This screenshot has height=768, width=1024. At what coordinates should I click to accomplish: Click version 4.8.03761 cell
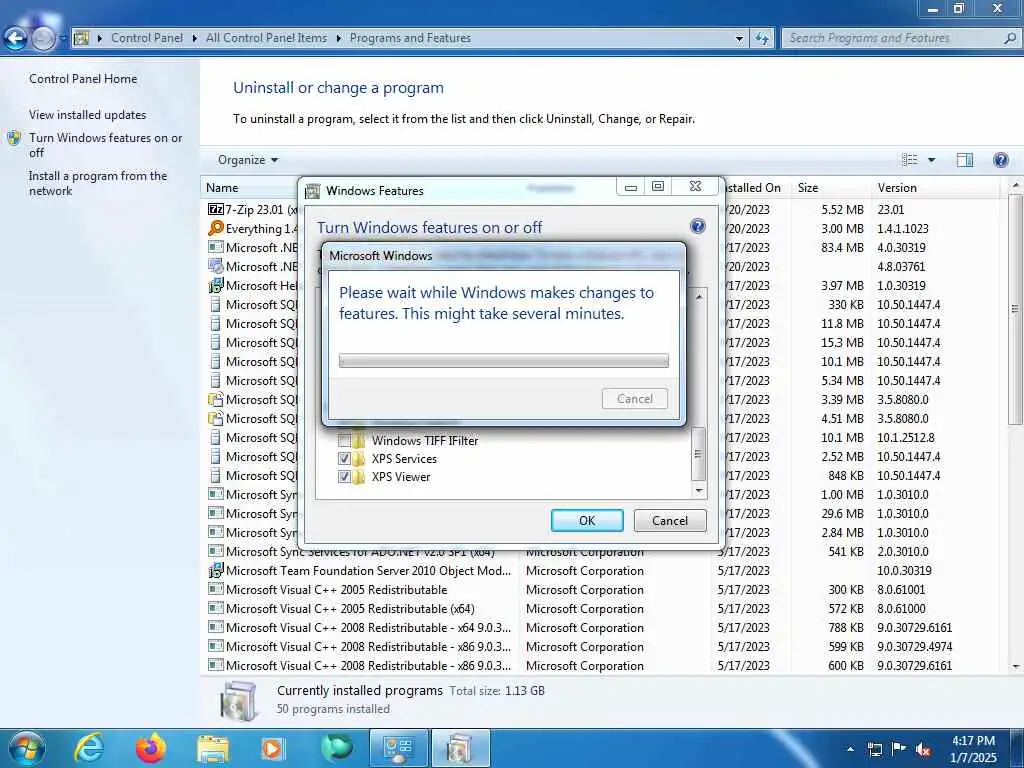click(901, 266)
